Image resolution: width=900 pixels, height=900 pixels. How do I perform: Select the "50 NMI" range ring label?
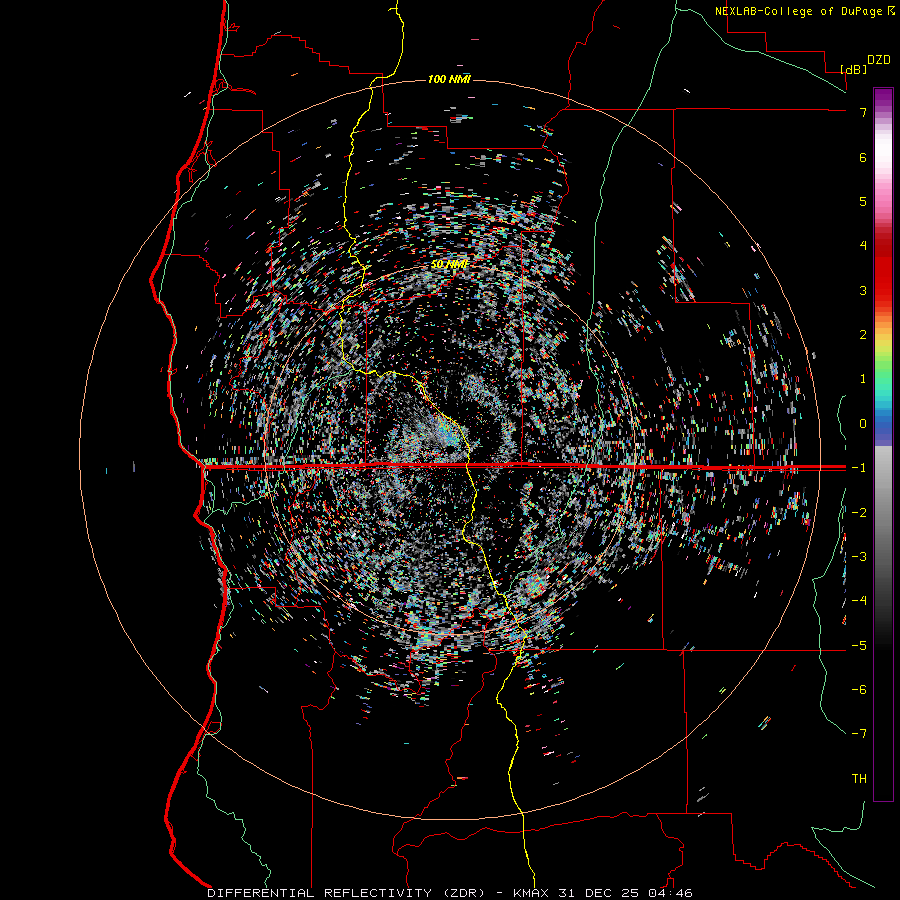(449, 264)
